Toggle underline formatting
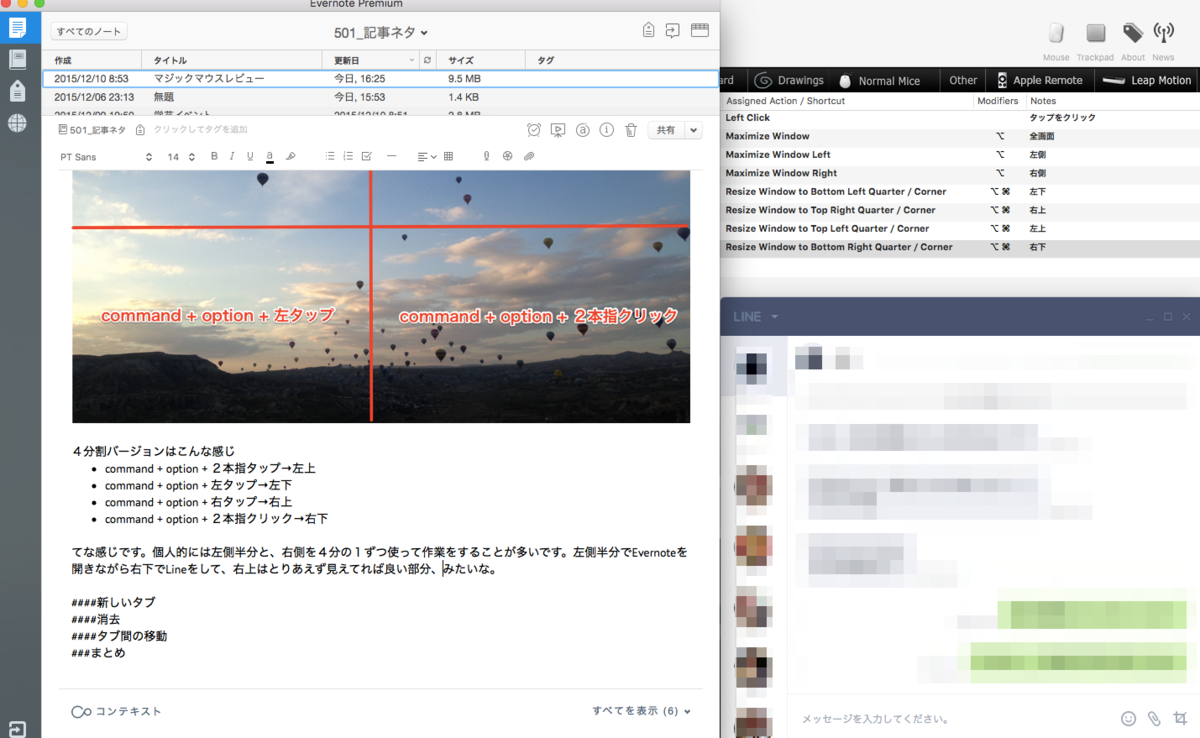 click(x=250, y=156)
